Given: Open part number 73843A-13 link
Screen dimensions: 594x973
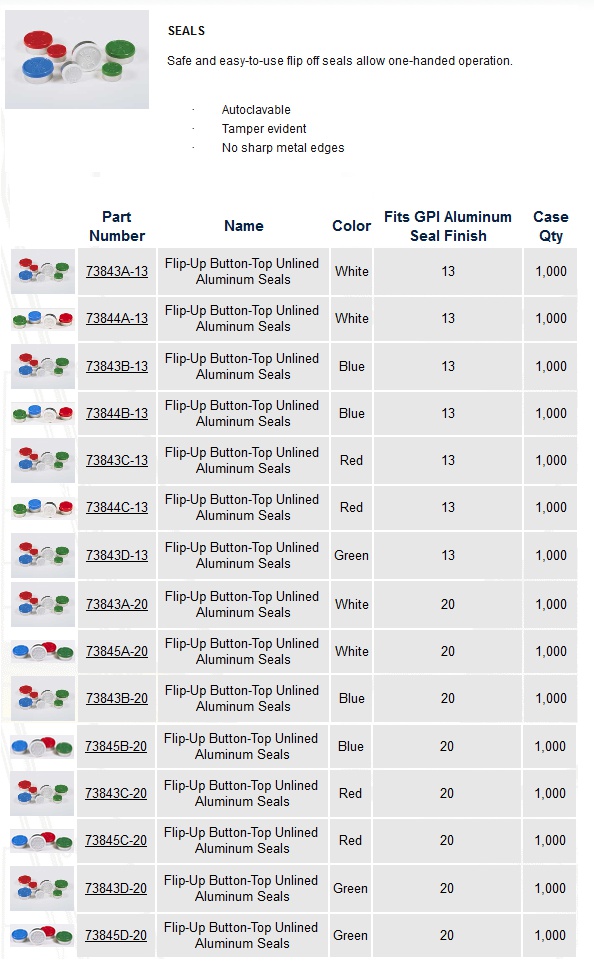Looking at the screenshot, I should [x=117, y=271].
